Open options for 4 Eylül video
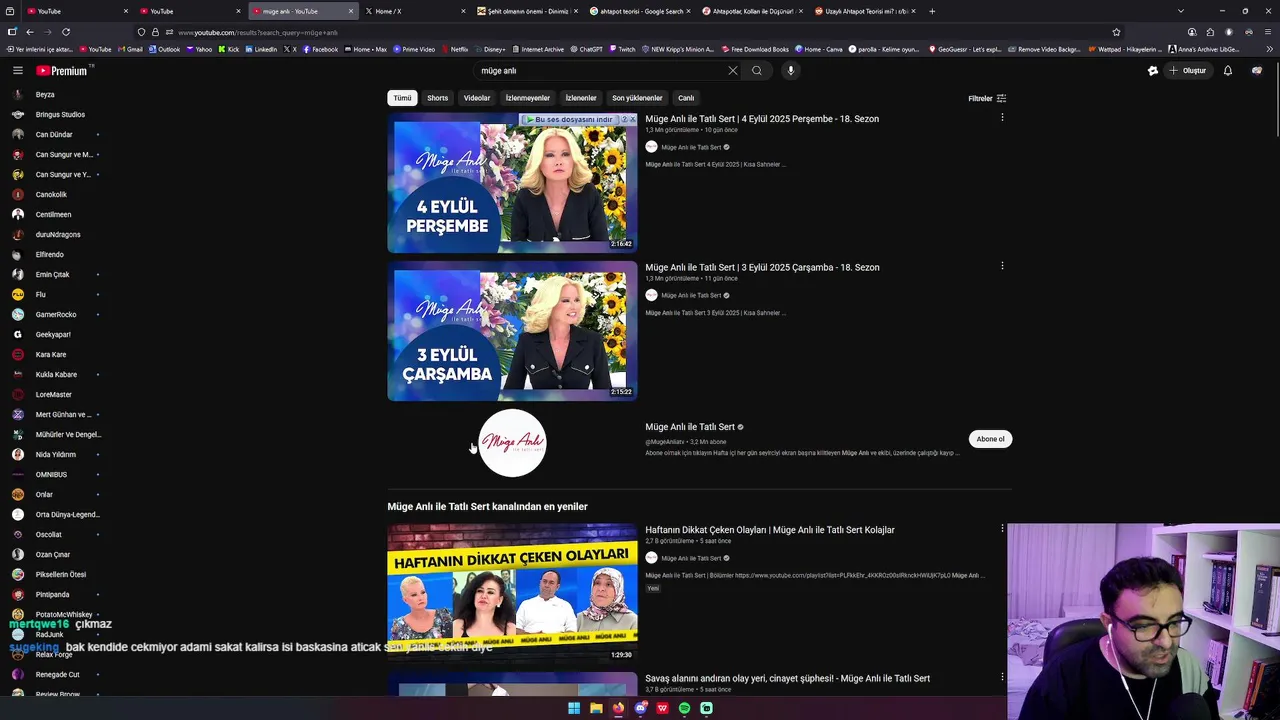Screen dimensions: 1280x720 1002,117
